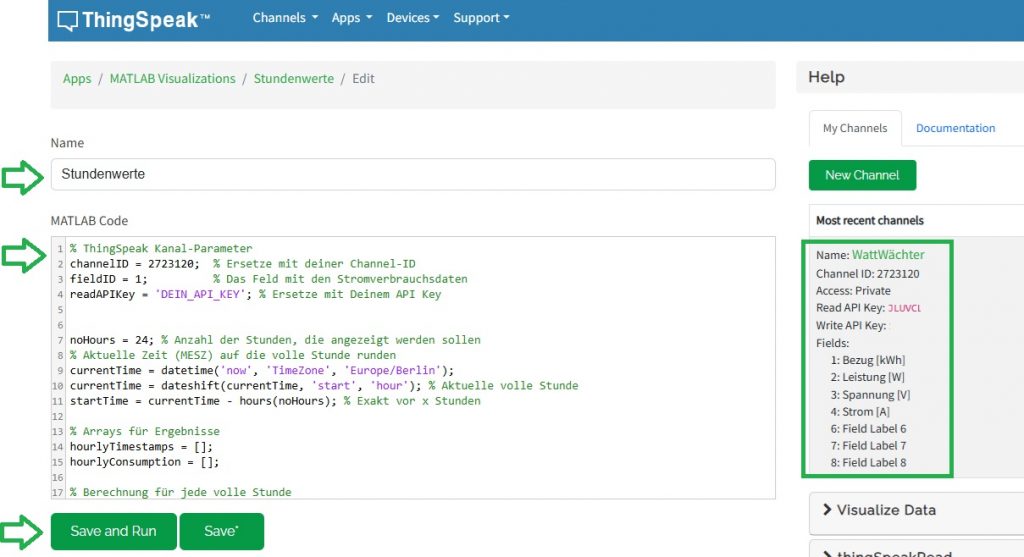Click the Name field containing Stundenwerte
Image resolution: width=1024 pixels, height=557 pixels.
[412, 174]
